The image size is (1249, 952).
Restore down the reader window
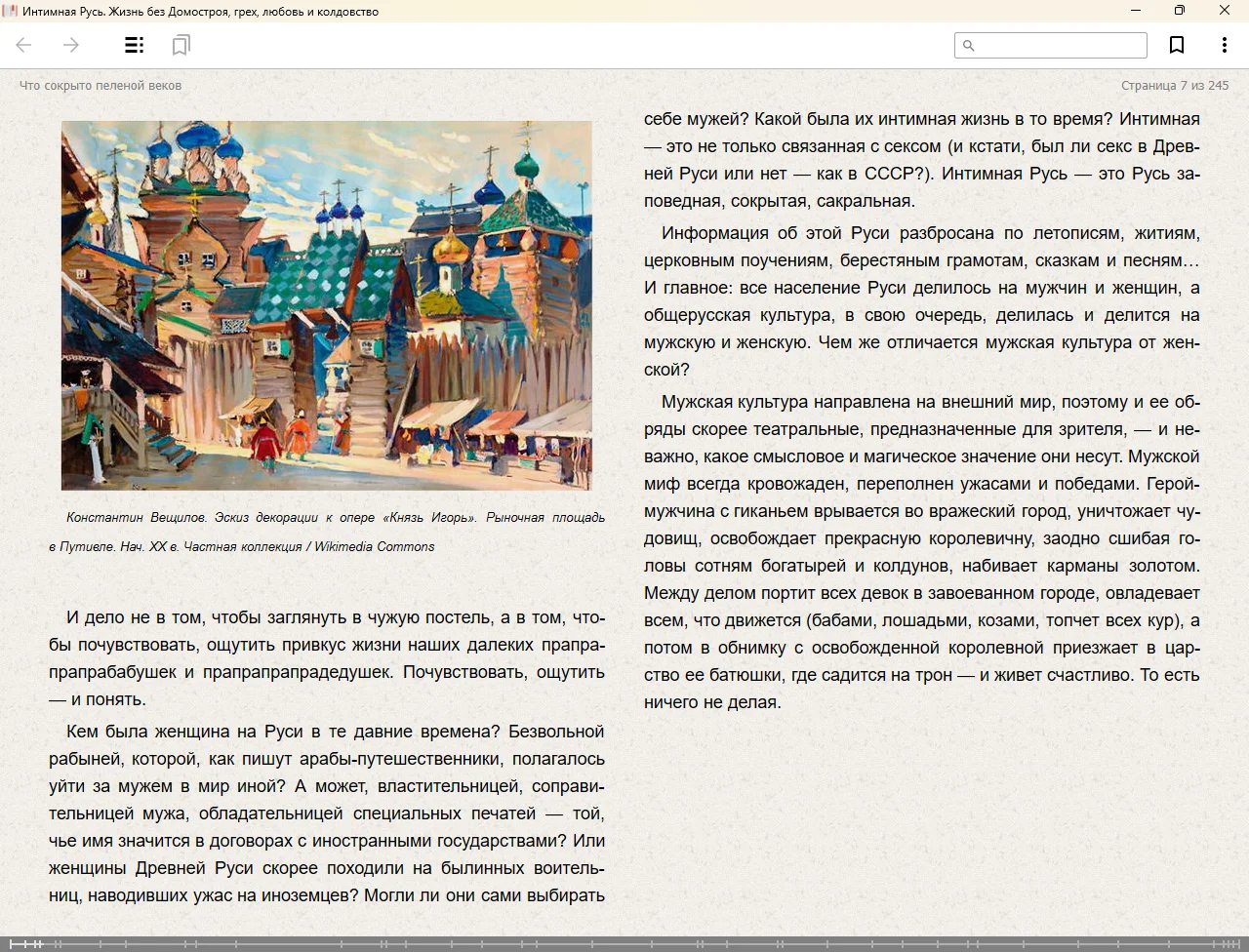click(1180, 11)
